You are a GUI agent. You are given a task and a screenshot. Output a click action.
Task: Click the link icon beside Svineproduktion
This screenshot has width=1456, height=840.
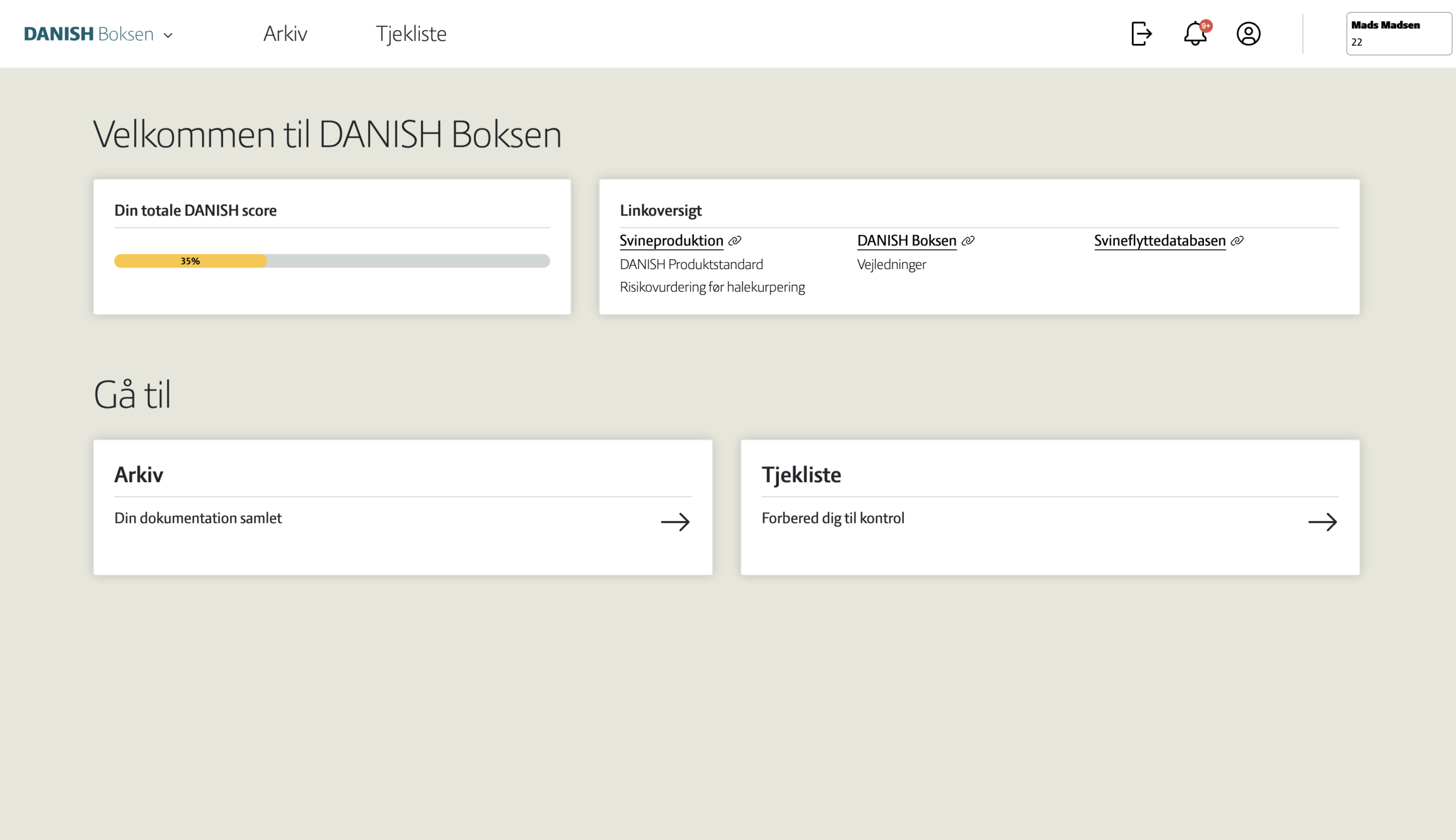tap(734, 241)
